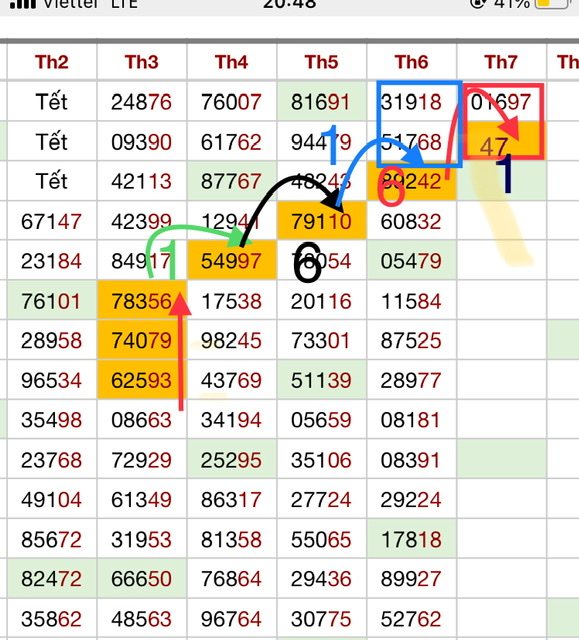The image size is (579, 640).
Task: Select green cell 17818 in Th6
Action: click(x=411, y=539)
